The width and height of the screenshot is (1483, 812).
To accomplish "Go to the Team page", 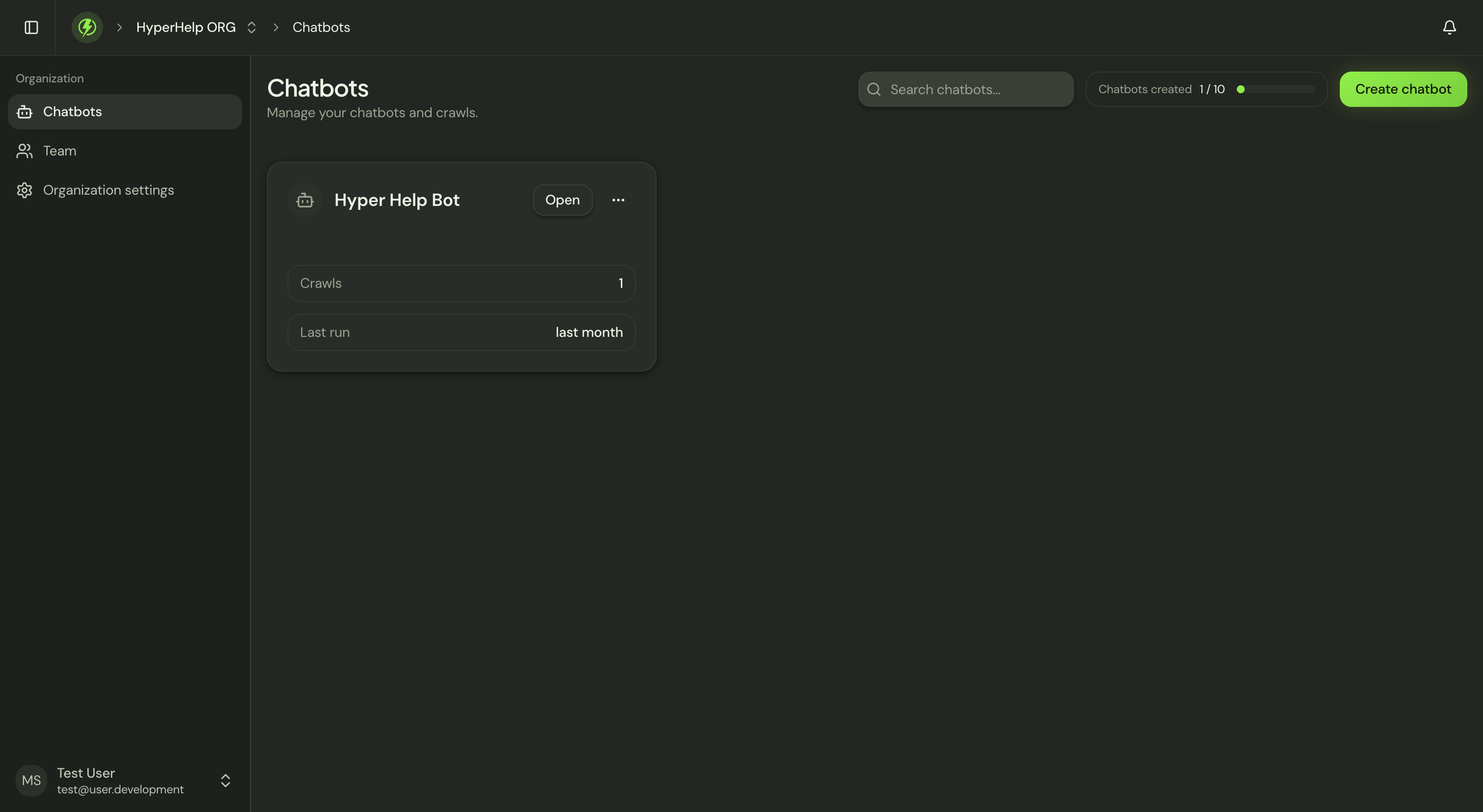I will [125, 151].
